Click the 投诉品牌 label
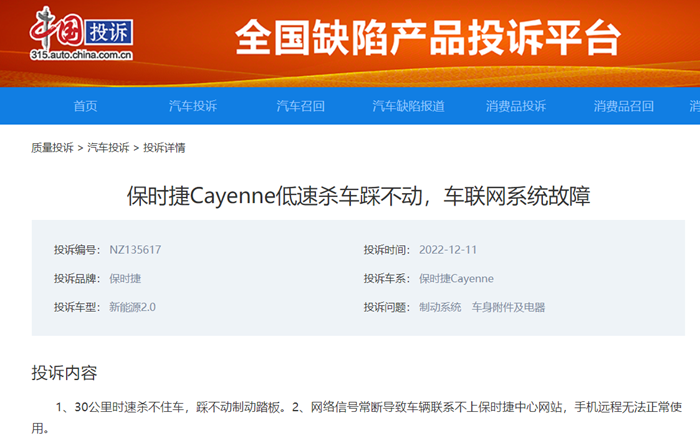The image size is (700, 438). [x=77, y=279]
